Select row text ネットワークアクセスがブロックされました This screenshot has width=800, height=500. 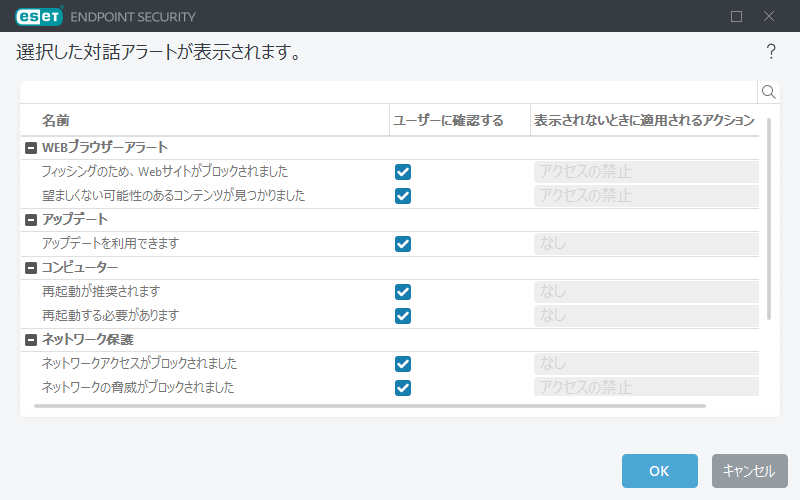tap(139, 363)
